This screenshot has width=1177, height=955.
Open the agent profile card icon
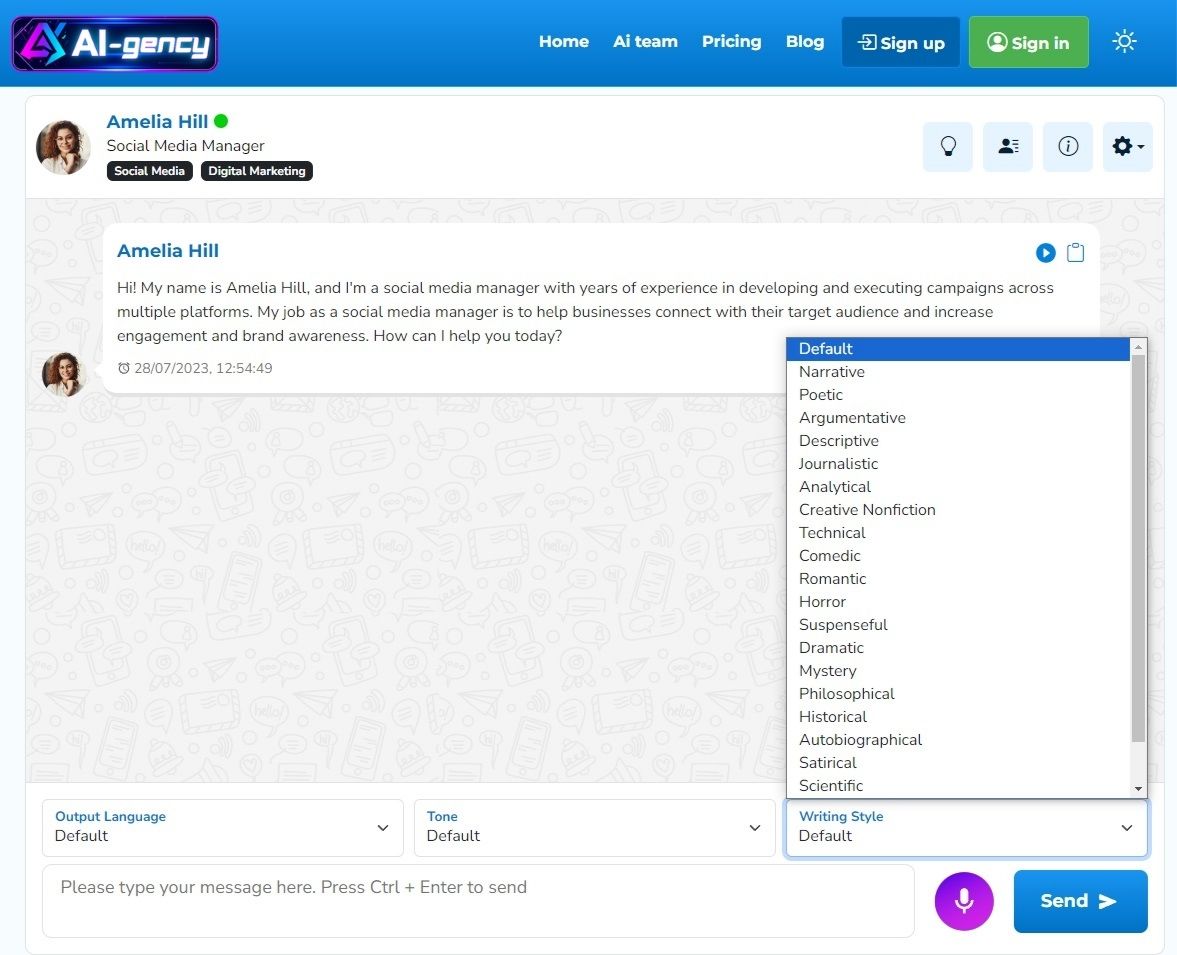1007,147
